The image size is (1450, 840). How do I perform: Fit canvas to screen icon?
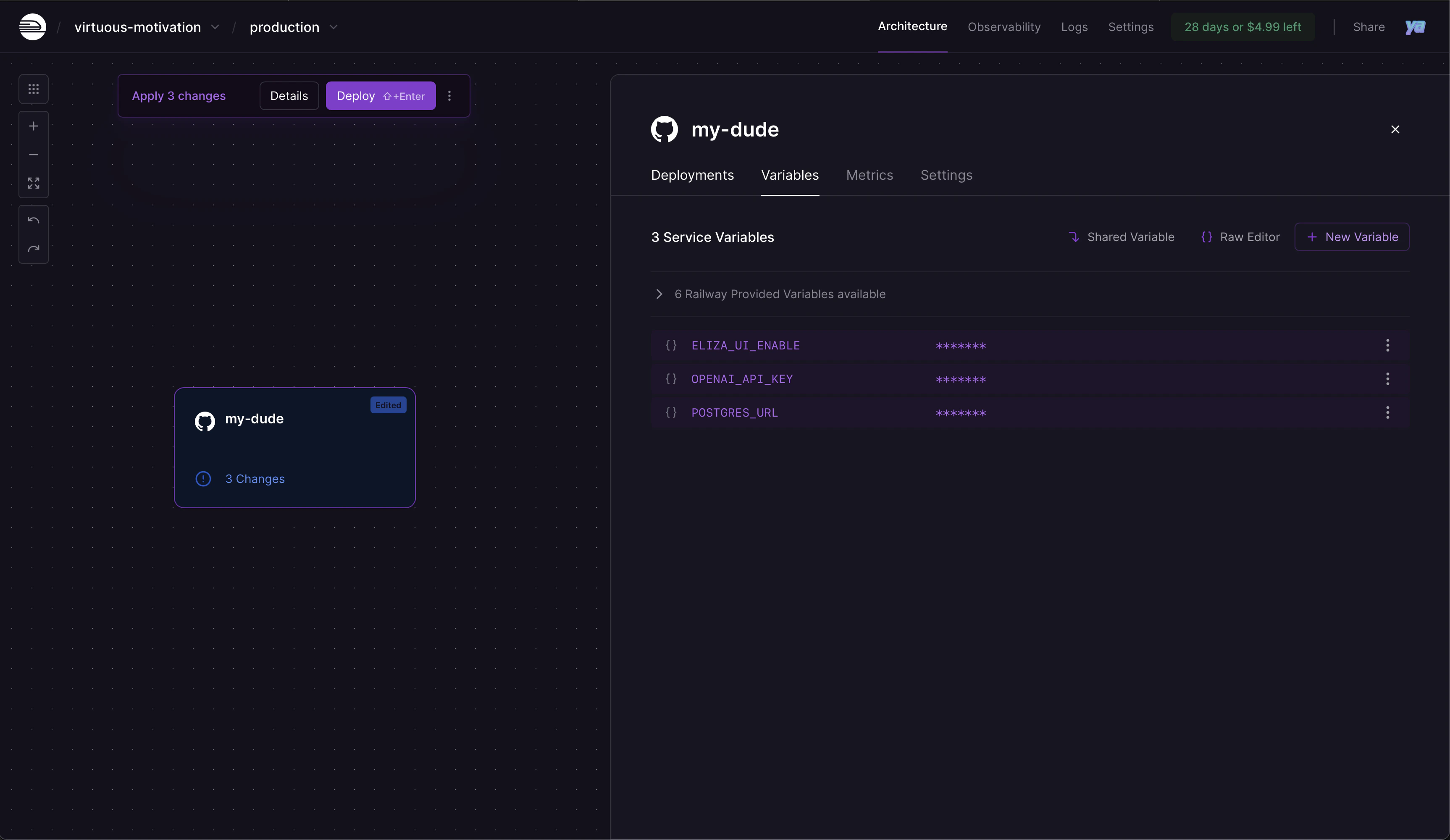coord(33,183)
